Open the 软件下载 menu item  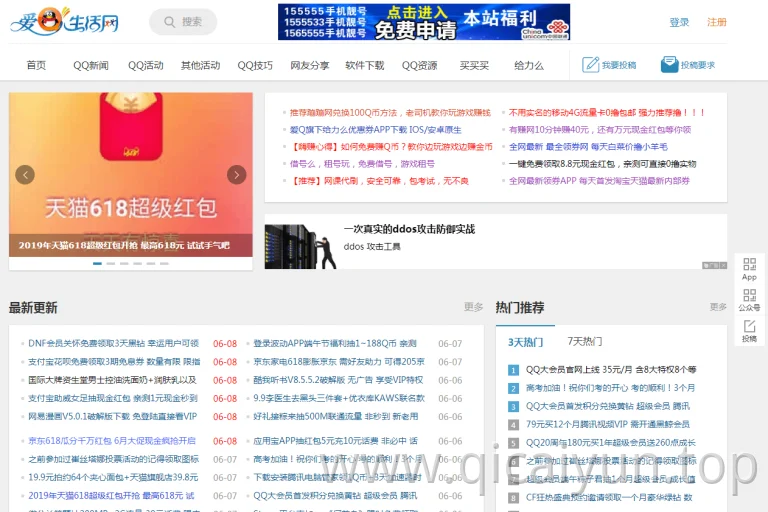[x=364, y=65]
